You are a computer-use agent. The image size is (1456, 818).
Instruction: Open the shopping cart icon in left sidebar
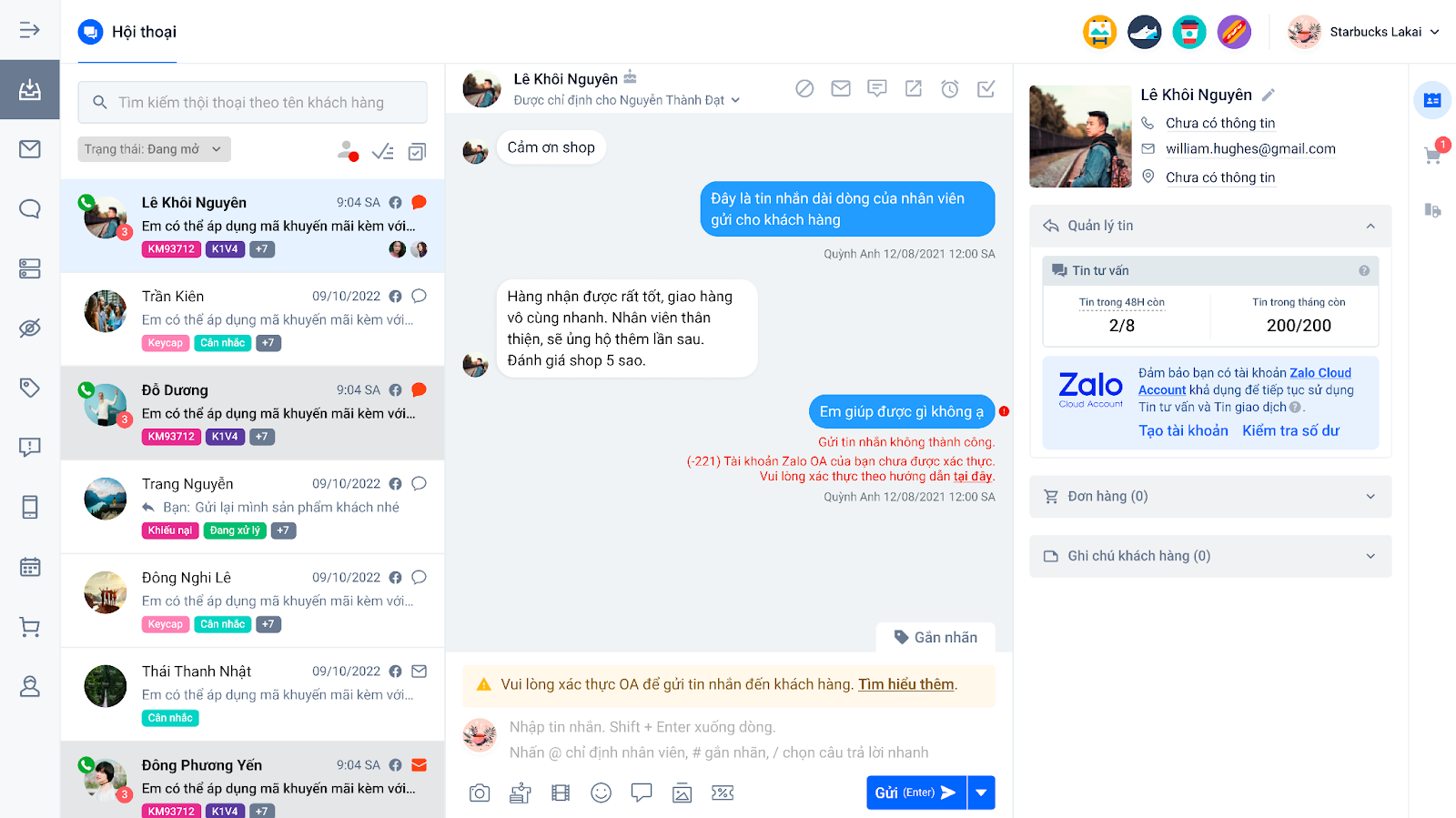coord(30,627)
